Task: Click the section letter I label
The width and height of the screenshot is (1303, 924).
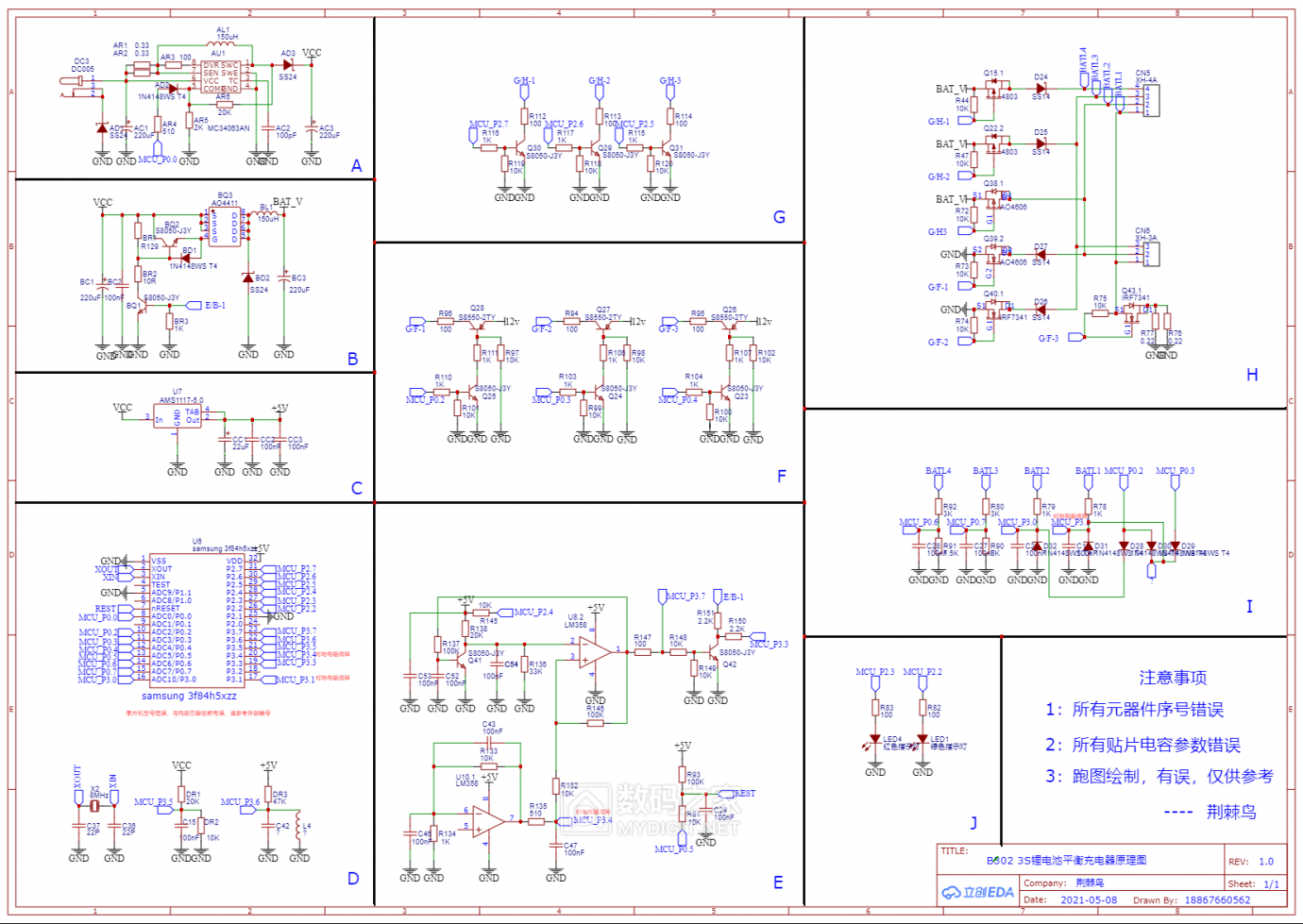Action: point(1249,607)
